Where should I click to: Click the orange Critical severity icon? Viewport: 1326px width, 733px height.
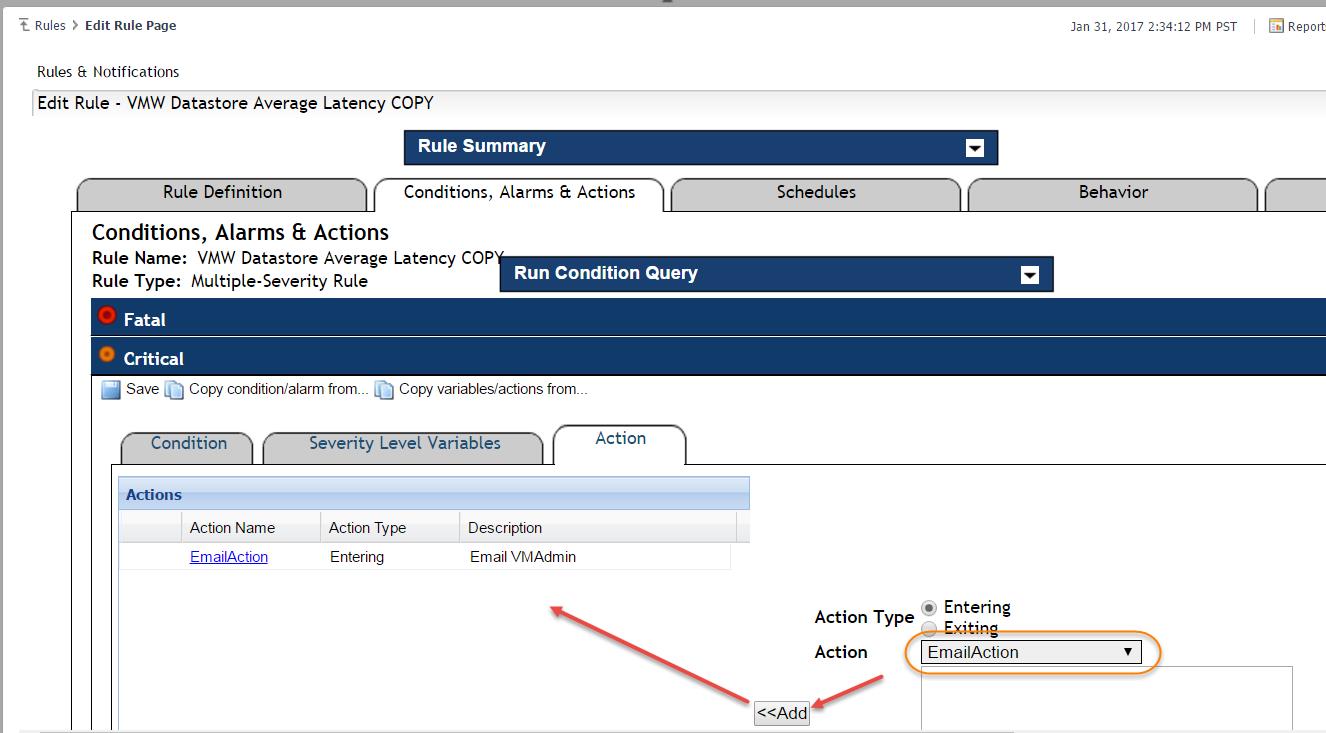[107, 355]
